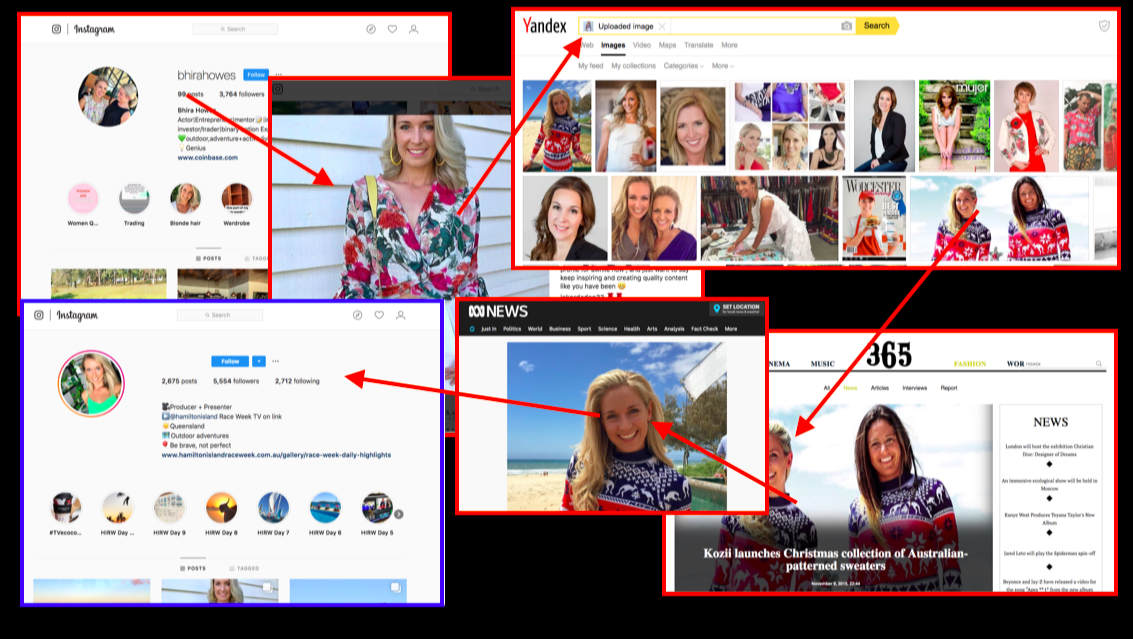This screenshot has width=1133, height=639.
Task: Open the Wardrobe story highlight
Action: click(x=236, y=199)
